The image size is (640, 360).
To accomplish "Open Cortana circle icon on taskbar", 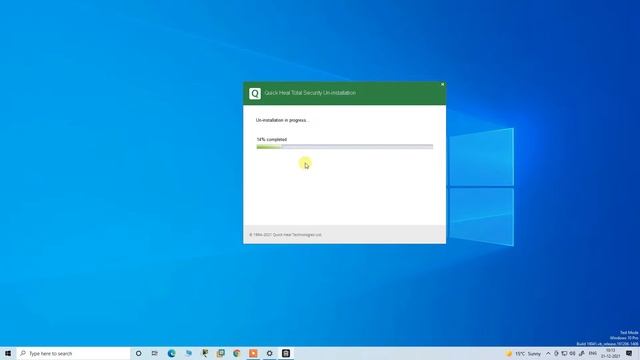I will (138, 353).
